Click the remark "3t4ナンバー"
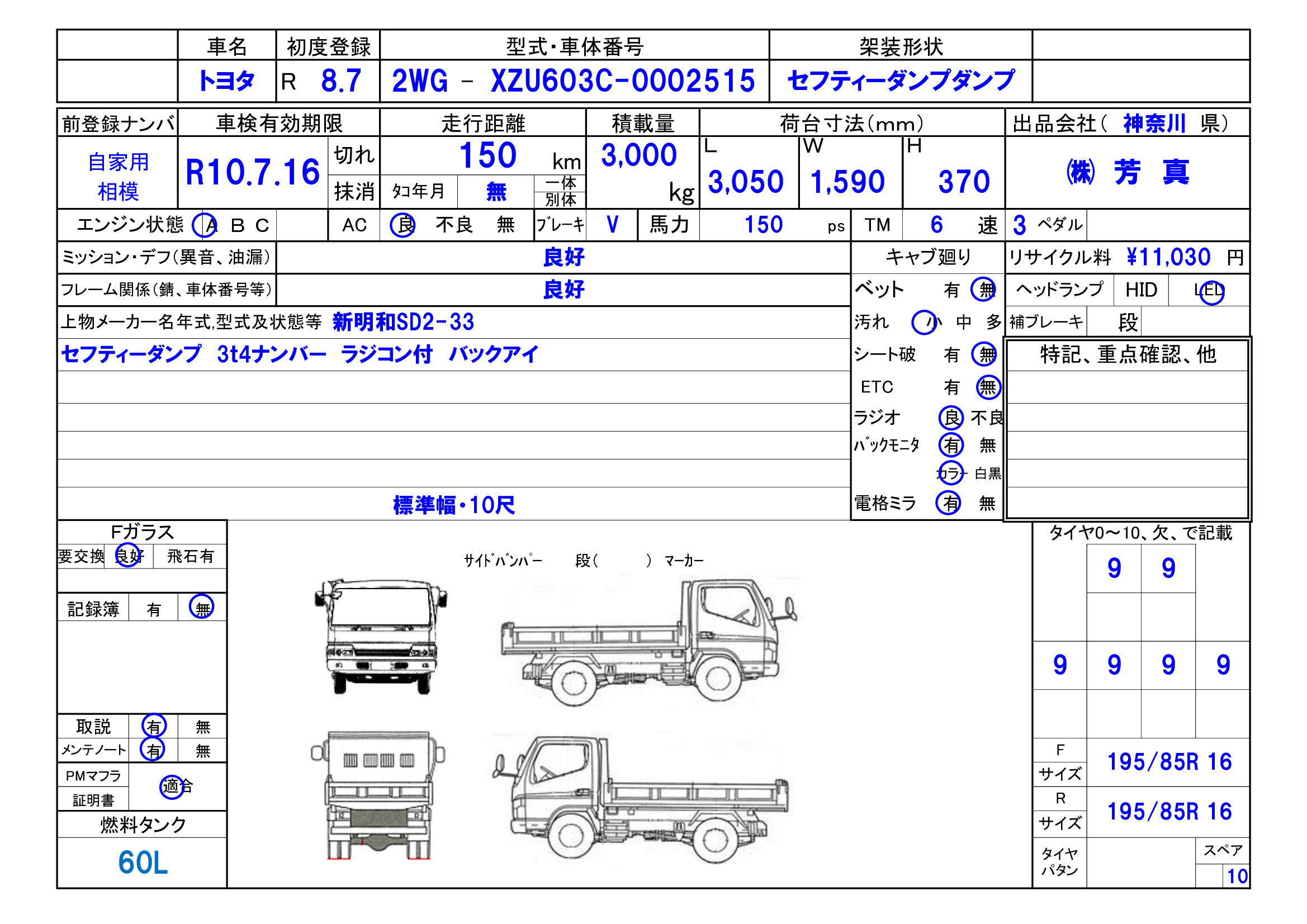1307x924 pixels. coord(272,354)
